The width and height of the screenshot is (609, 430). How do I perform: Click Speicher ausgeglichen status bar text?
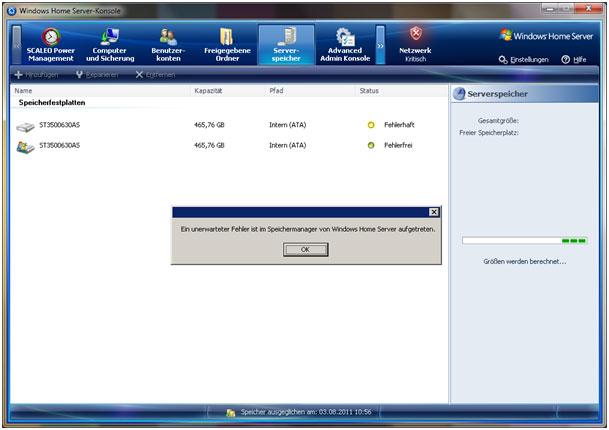(x=306, y=412)
